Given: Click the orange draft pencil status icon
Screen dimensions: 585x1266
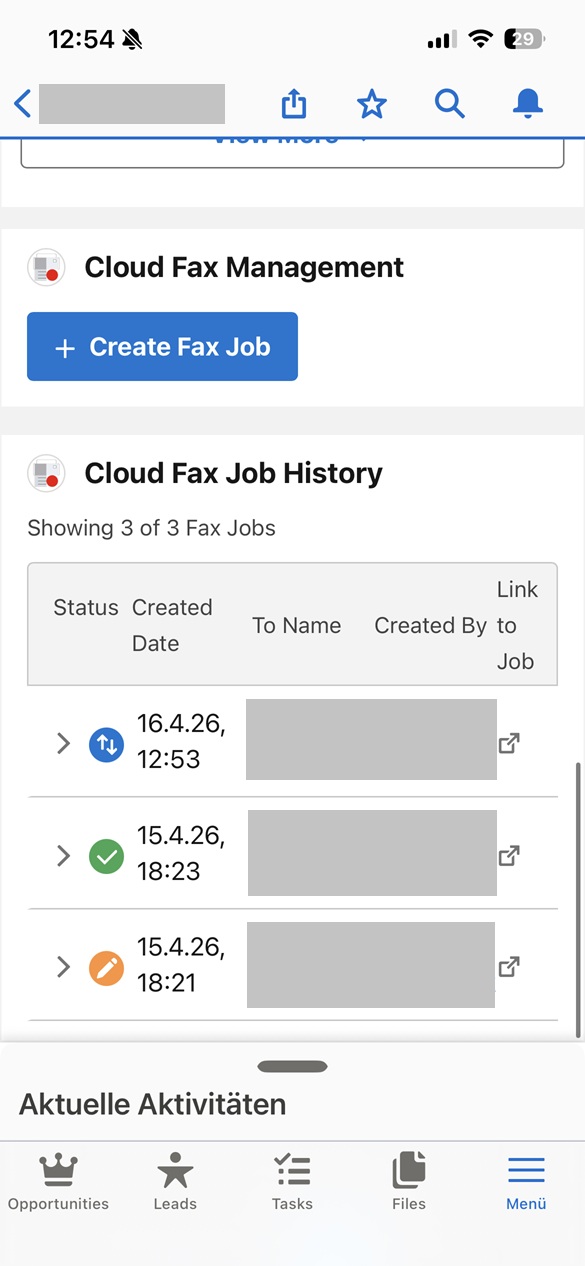Looking at the screenshot, I should (106, 968).
